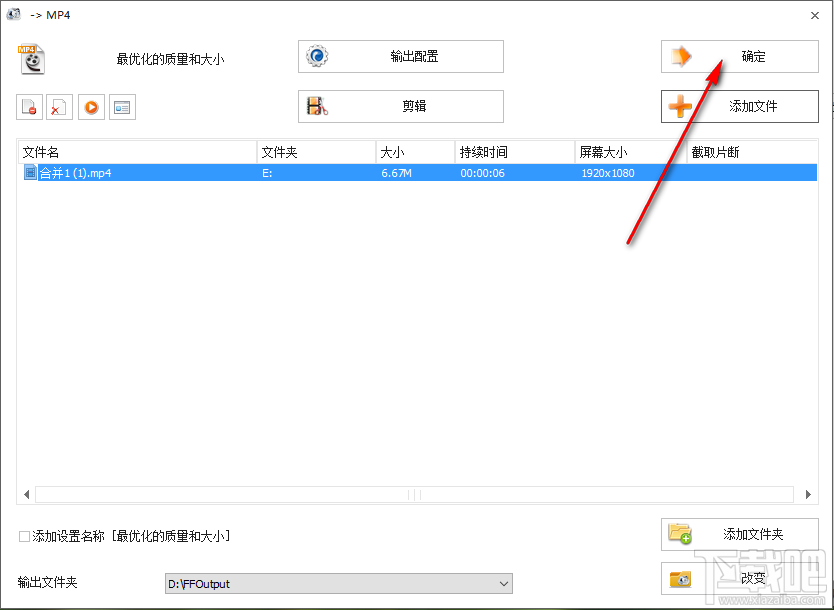The image size is (834, 610).
Task: Click the 改变 change folder button
Action: (739, 578)
